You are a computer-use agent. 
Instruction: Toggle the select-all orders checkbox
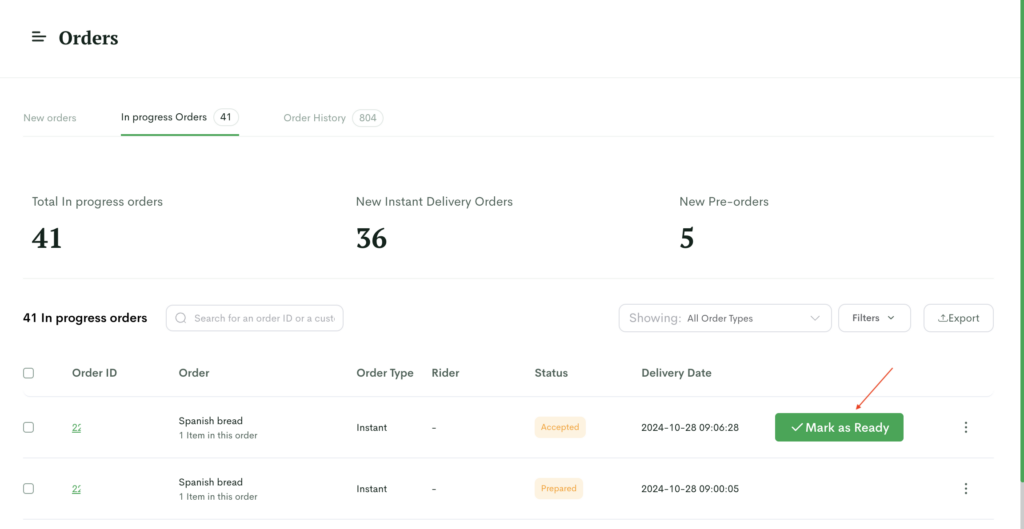(x=29, y=373)
